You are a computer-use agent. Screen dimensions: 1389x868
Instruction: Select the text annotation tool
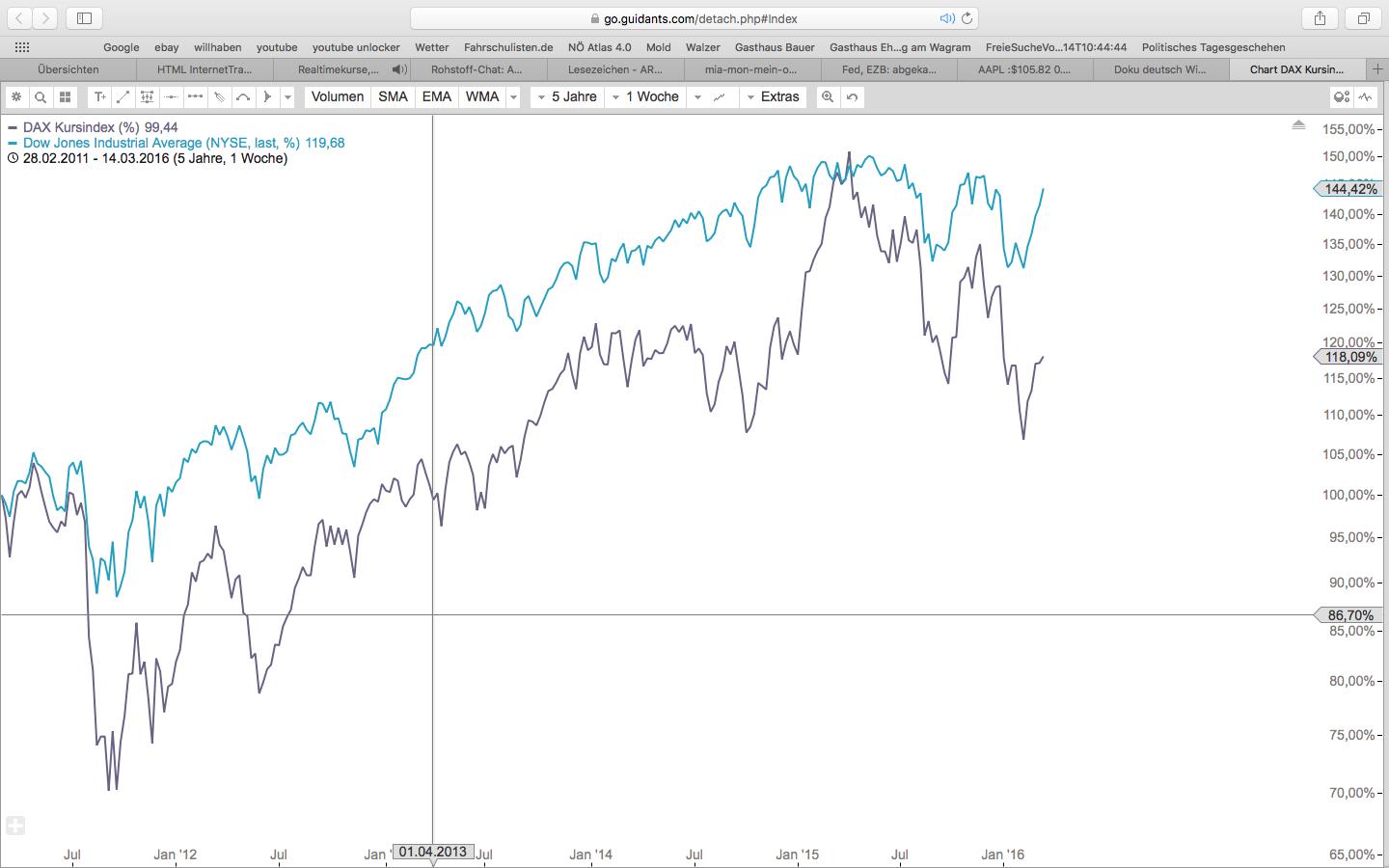99,96
